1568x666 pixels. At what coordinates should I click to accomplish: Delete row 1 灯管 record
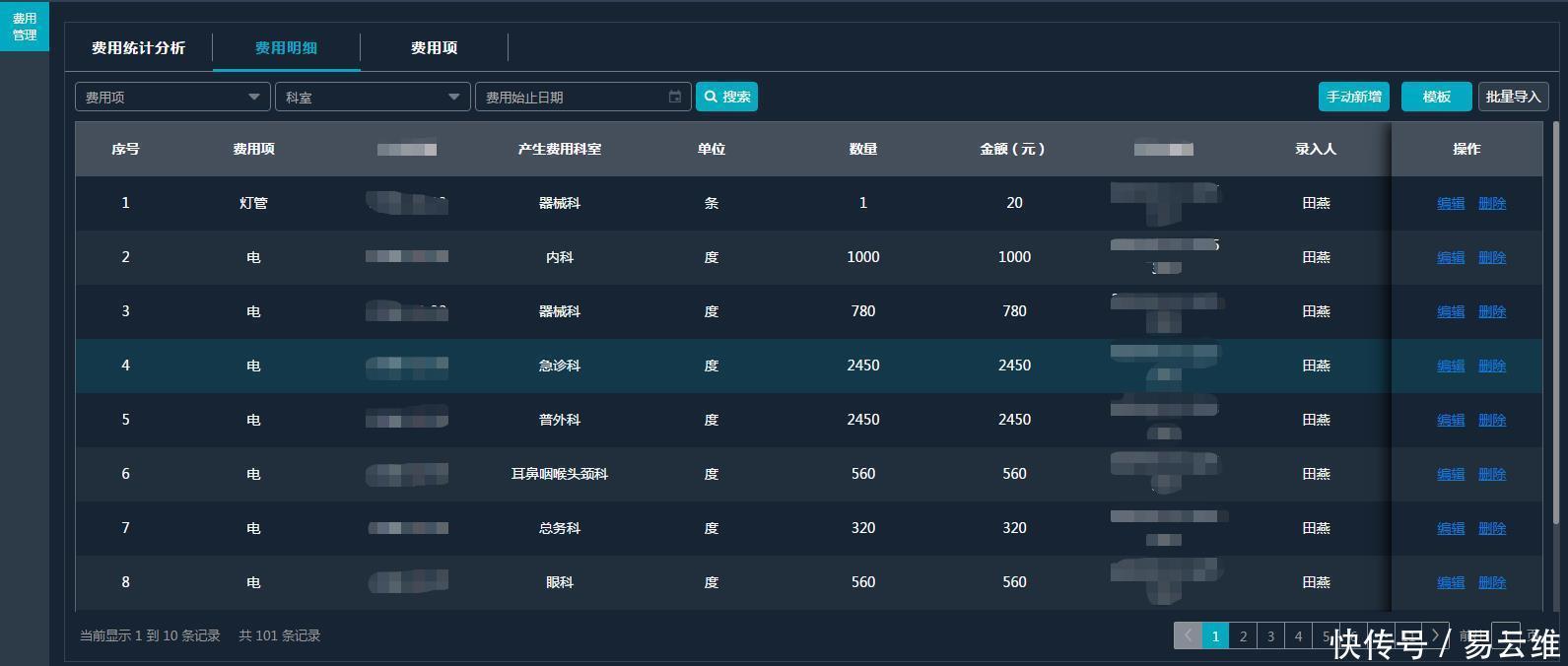pyautogui.click(x=1492, y=203)
